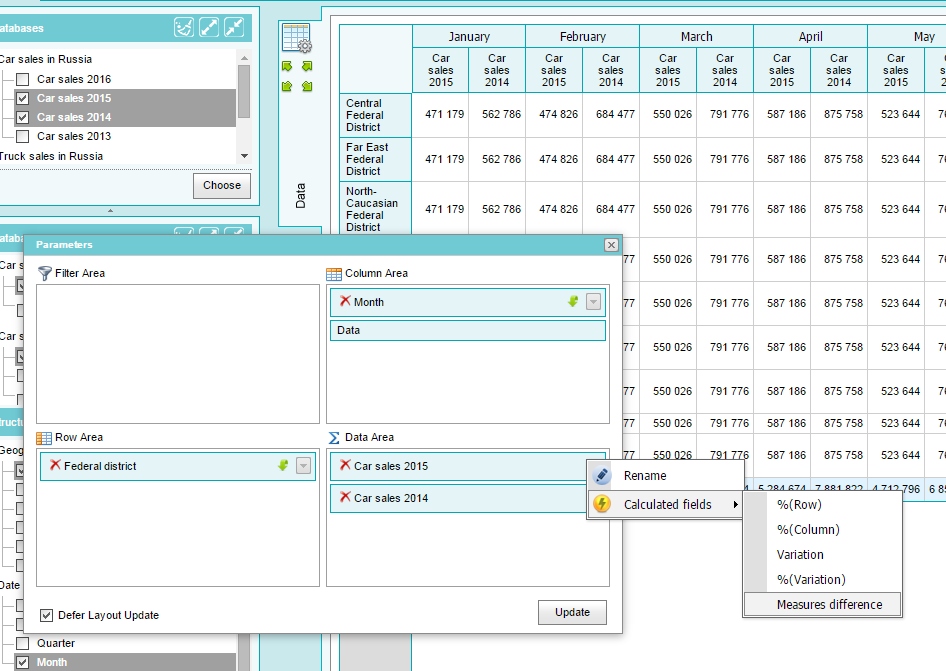
Task: Choose Rename from the context menu
Action: pyautogui.click(x=665, y=475)
